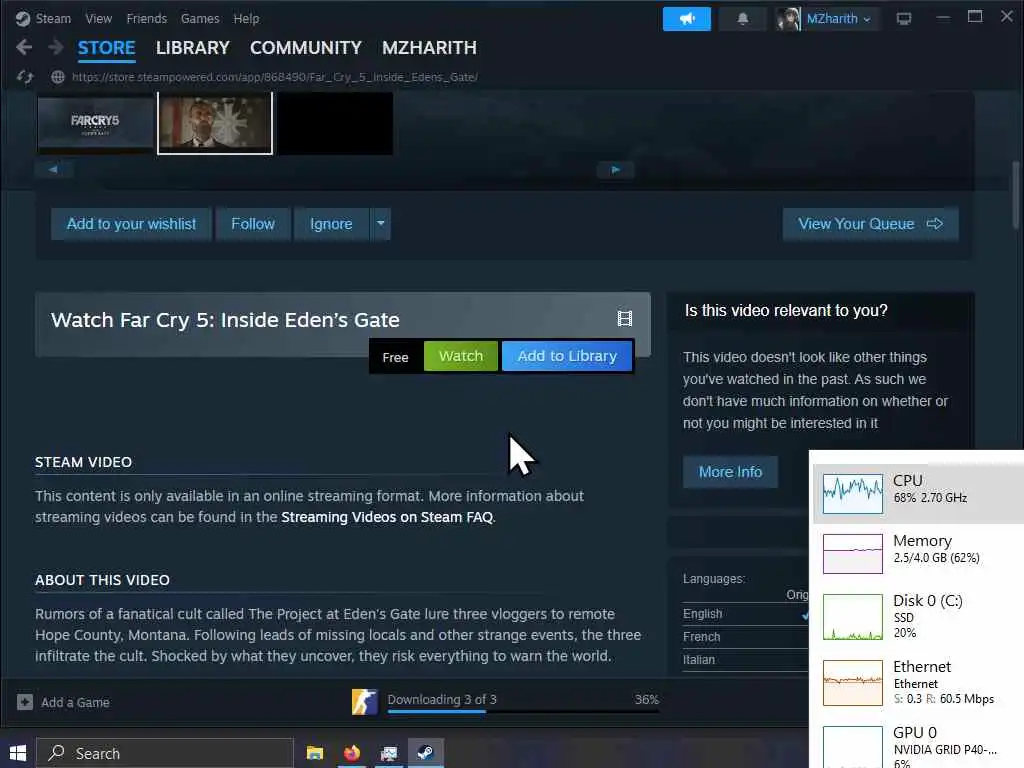Open the Windows Start menu

[x=18, y=753]
